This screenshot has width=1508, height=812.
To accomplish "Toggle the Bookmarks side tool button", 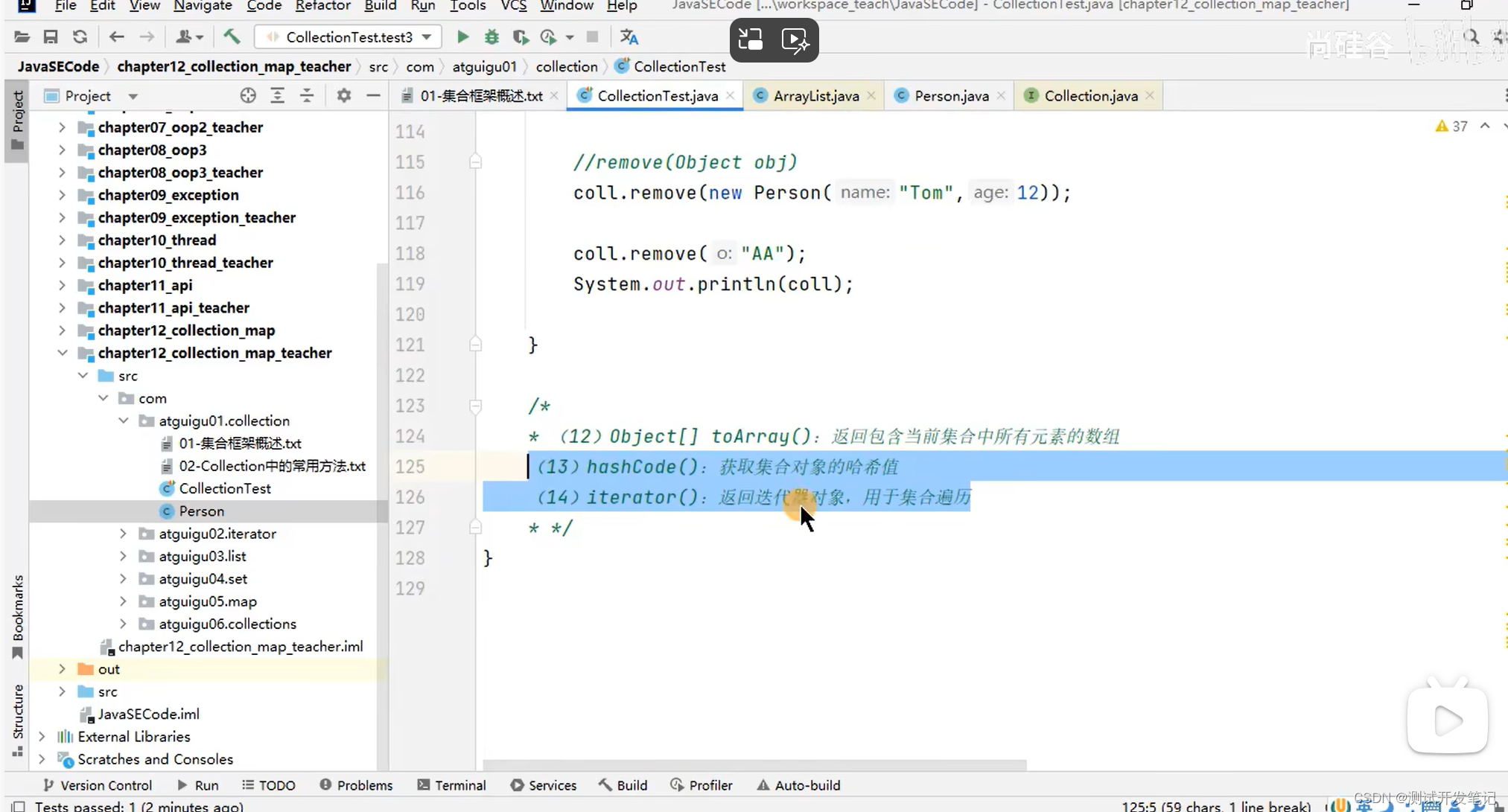I will (17, 617).
